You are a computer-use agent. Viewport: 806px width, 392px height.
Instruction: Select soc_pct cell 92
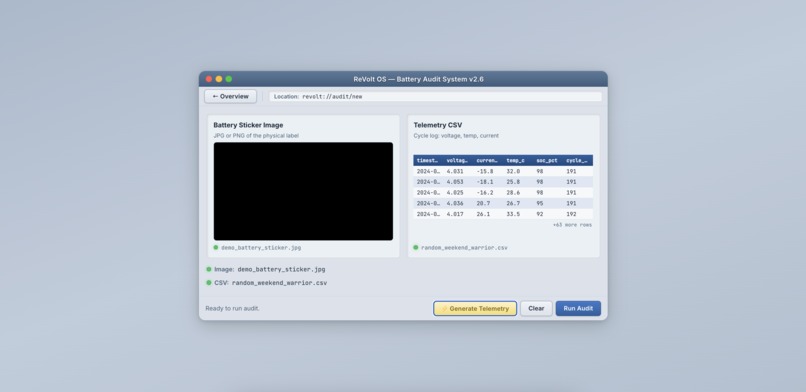tap(540, 214)
